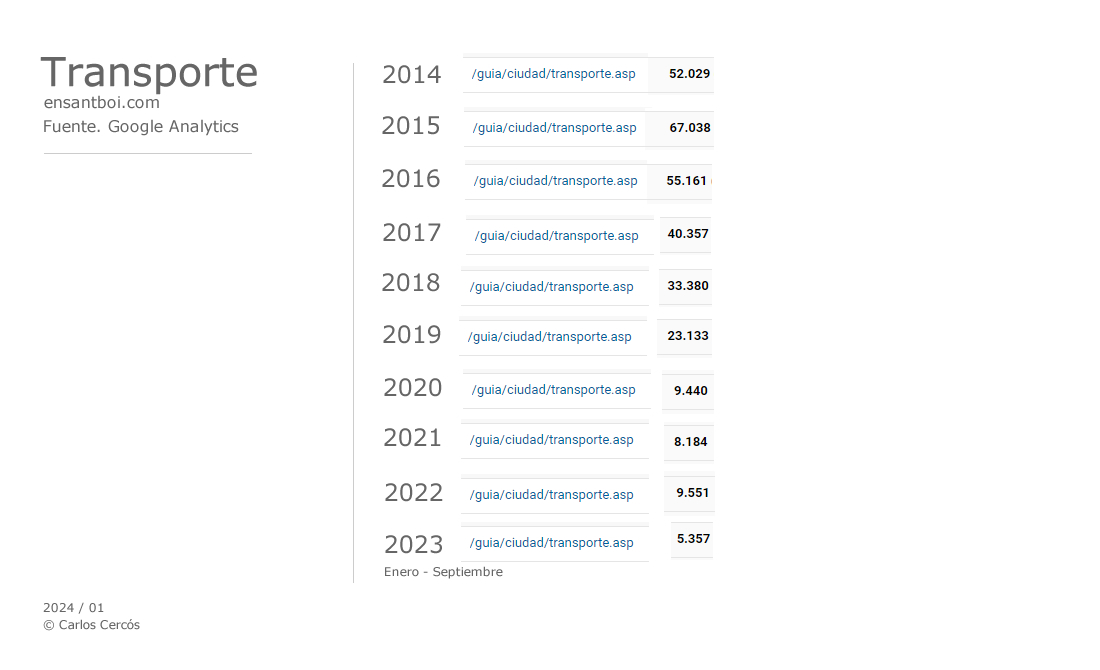Screen dimensions: 1100x670
Task: Open the 2019 transporte.asp link
Action: (x=549, y=337)
